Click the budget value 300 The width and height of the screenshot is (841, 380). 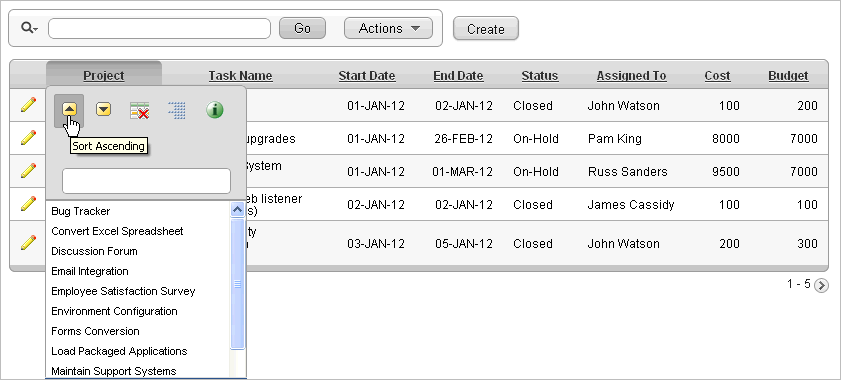(807, 244)
